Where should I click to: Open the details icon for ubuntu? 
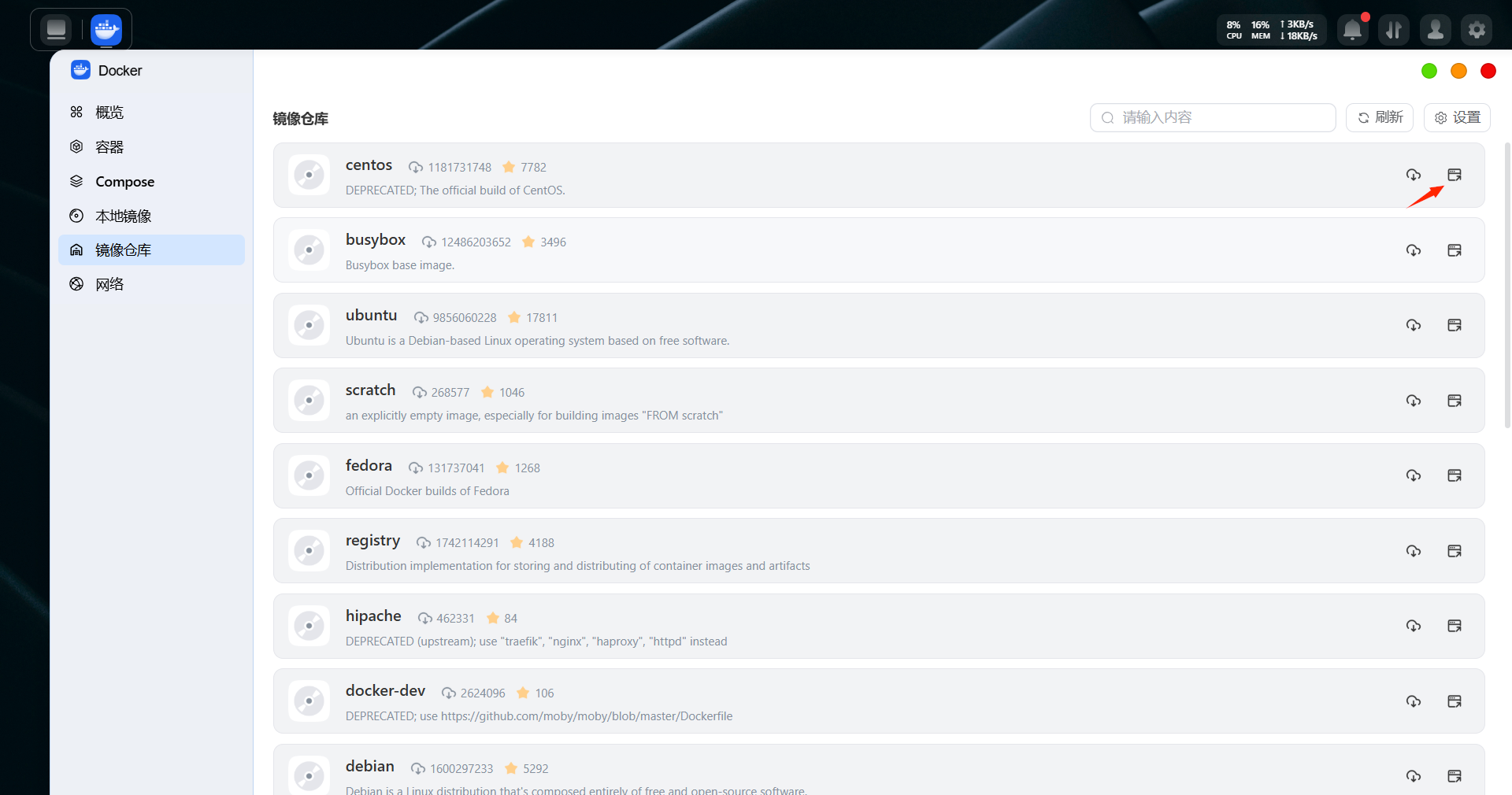(1455, 325)
